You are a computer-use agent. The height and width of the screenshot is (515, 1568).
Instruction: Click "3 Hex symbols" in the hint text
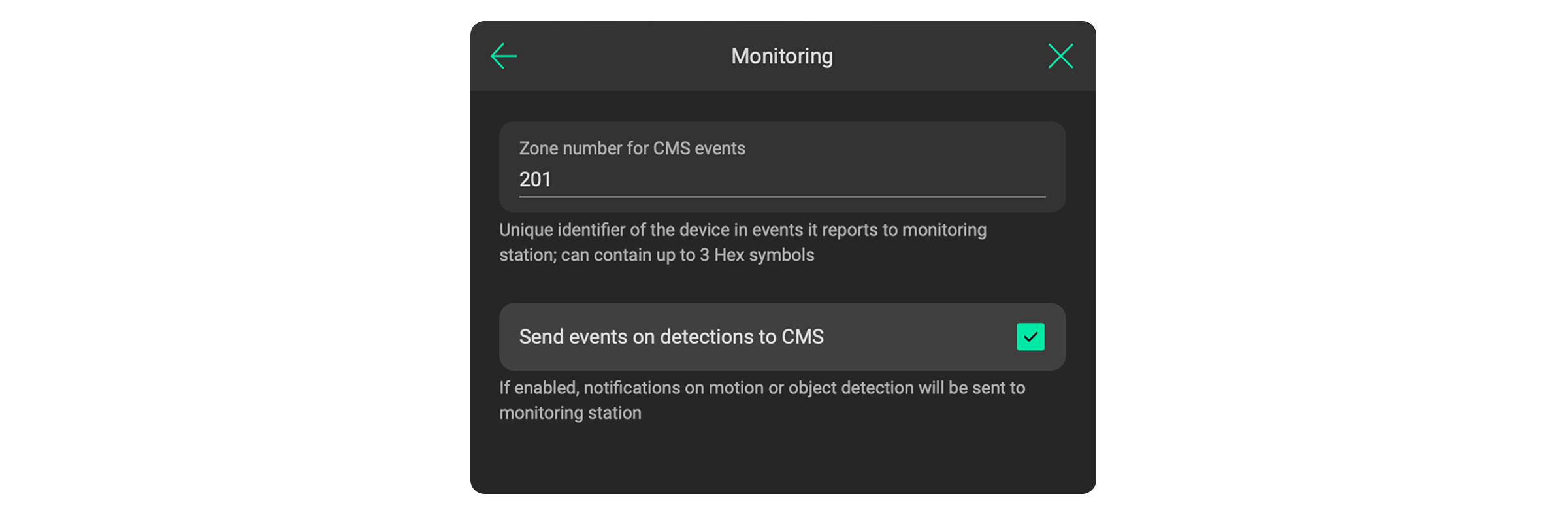click(x=757, y=255)
